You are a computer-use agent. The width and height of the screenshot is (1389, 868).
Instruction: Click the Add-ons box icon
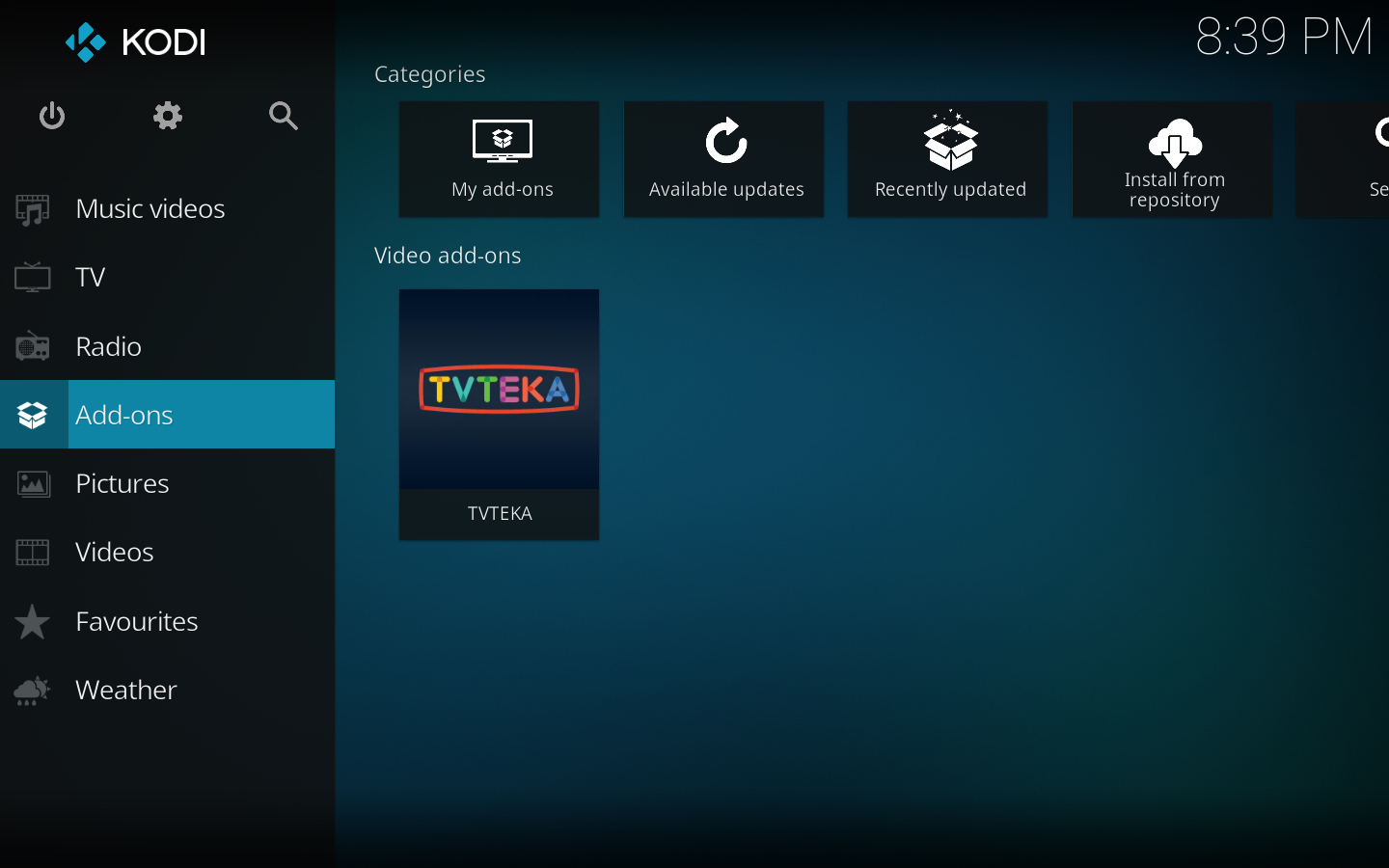[x=33, y=415]
